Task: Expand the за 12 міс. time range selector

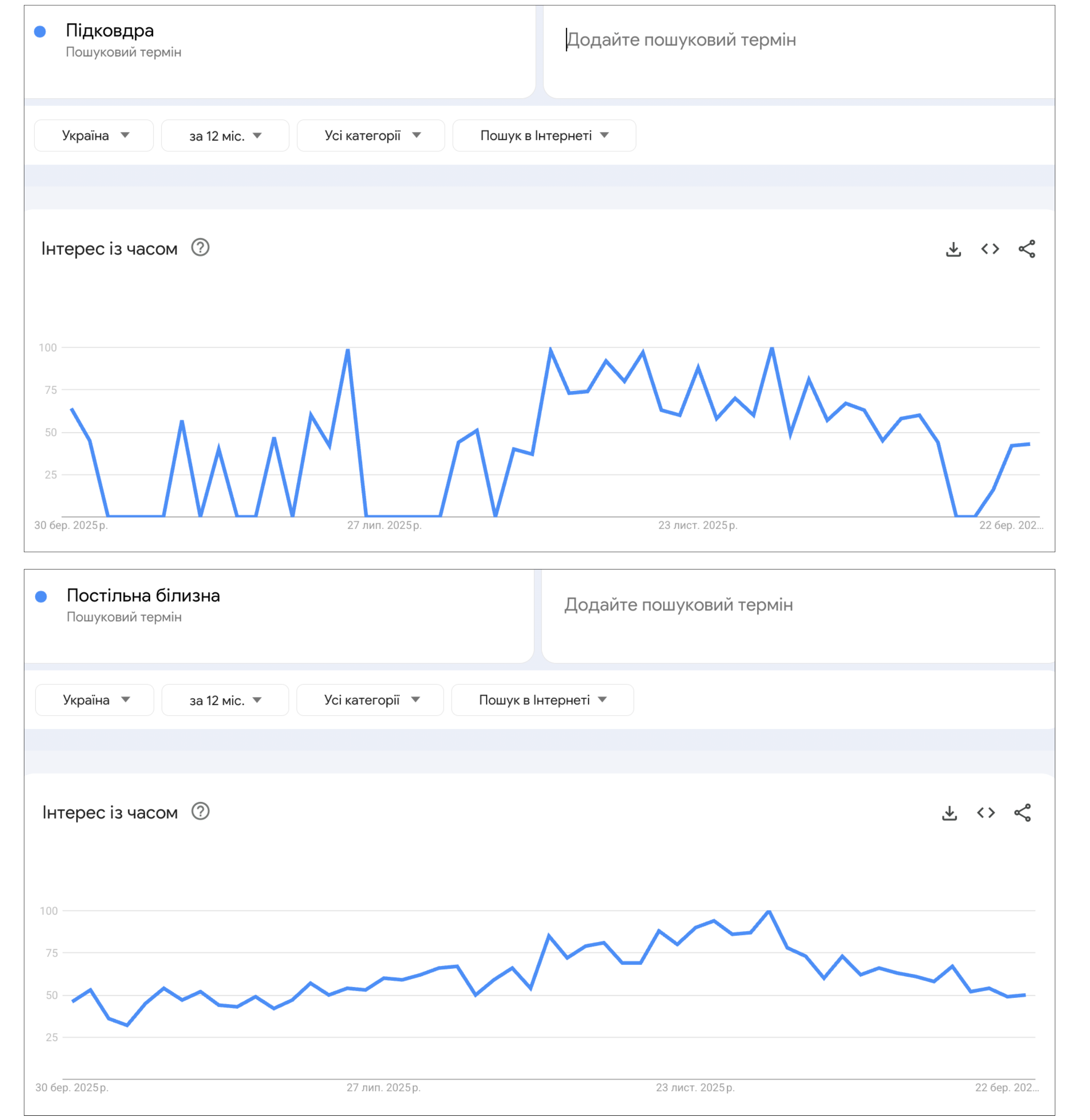Action: click(225, 136)
